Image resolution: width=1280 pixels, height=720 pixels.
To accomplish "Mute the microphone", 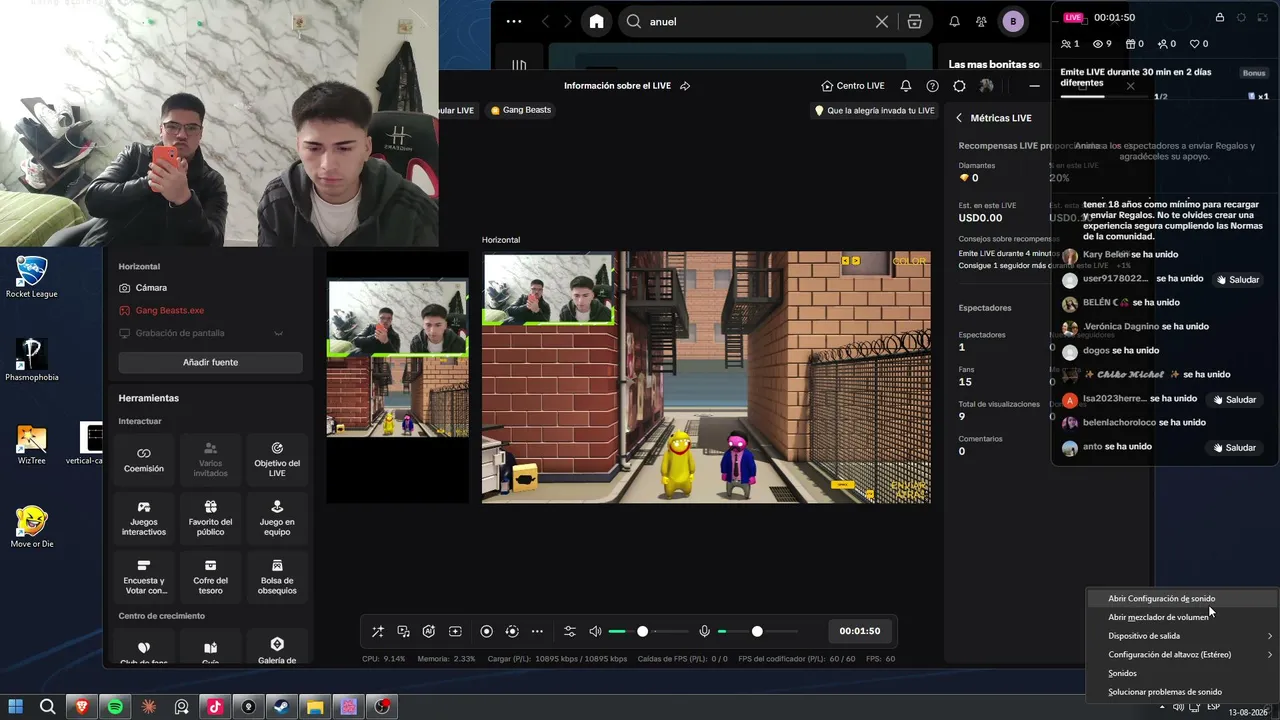I will (x=705, y=631).
